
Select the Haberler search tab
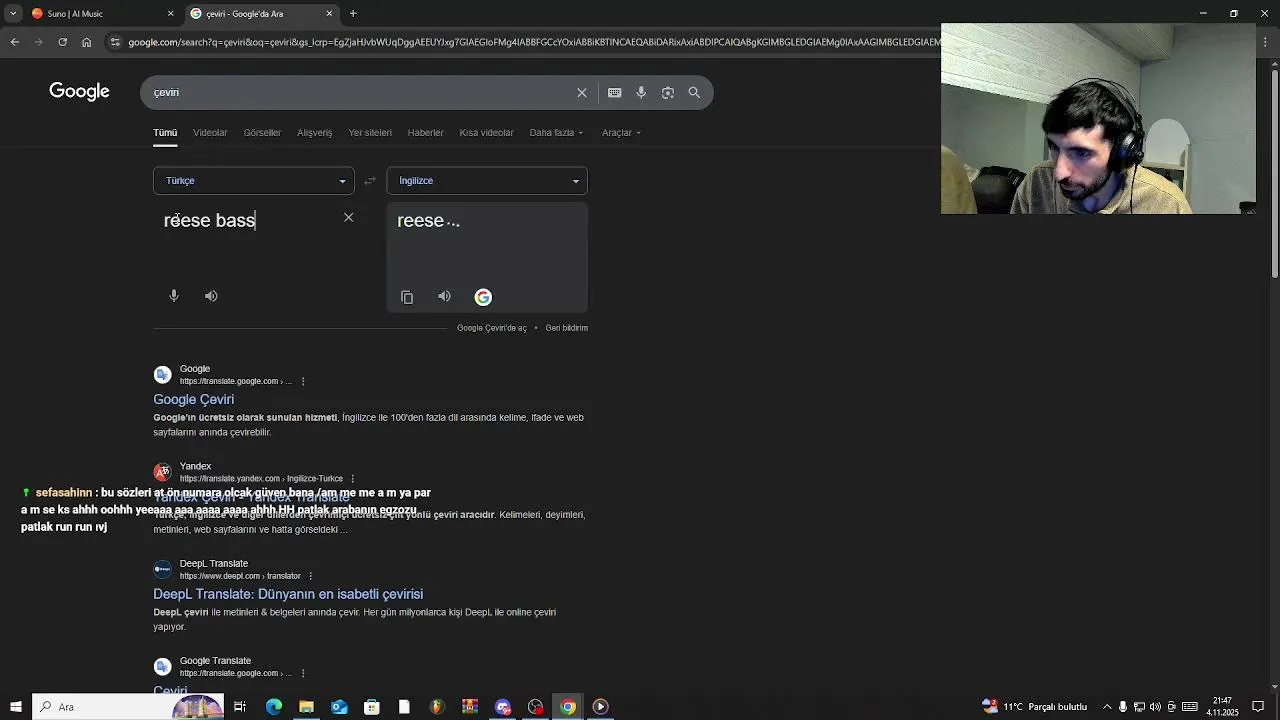click(x=425, y=133)
